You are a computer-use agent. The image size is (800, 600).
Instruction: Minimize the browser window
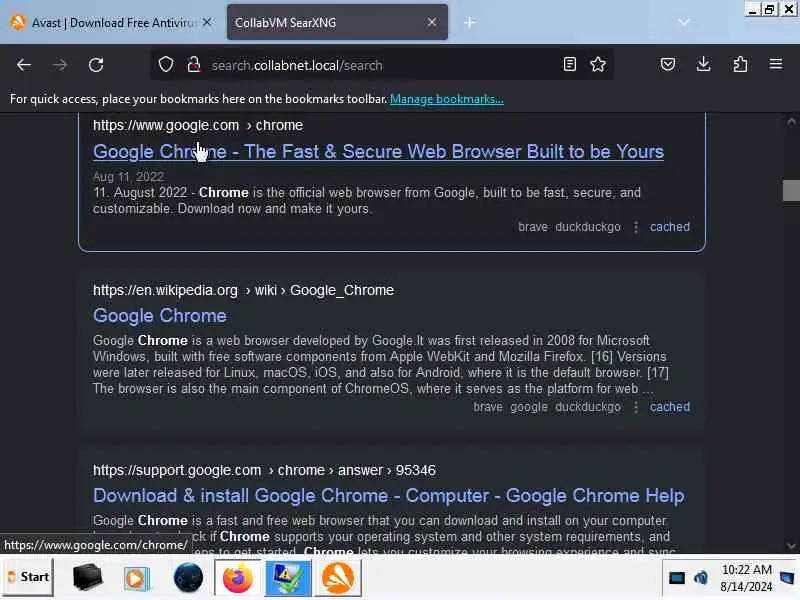coord(752,9)
